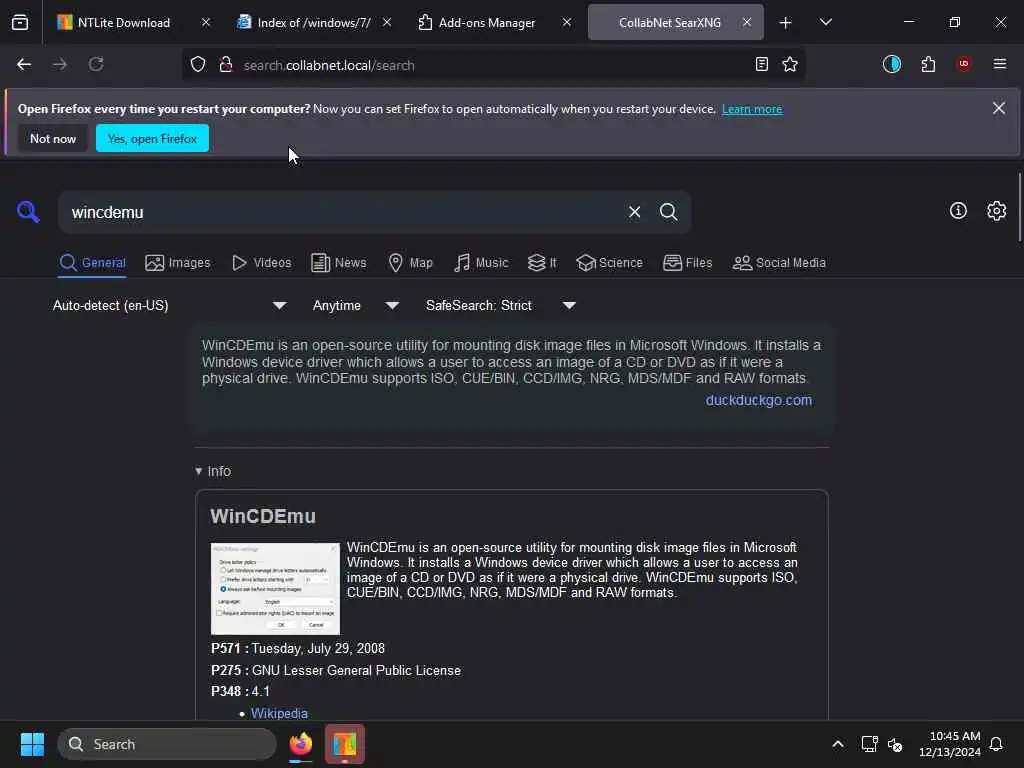Open uBlock Origin toolbar icon
Screen dimensions: 1024x768
(x=964, y=64)
